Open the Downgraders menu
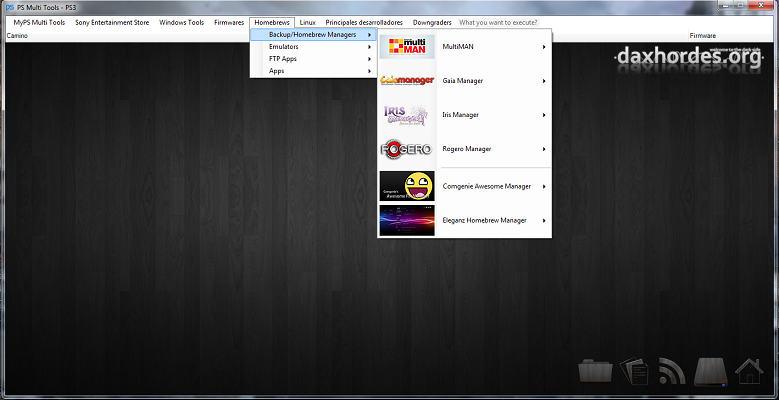This screenshot has height=400, width=779. pyautogui.click(x=432, y=22)
